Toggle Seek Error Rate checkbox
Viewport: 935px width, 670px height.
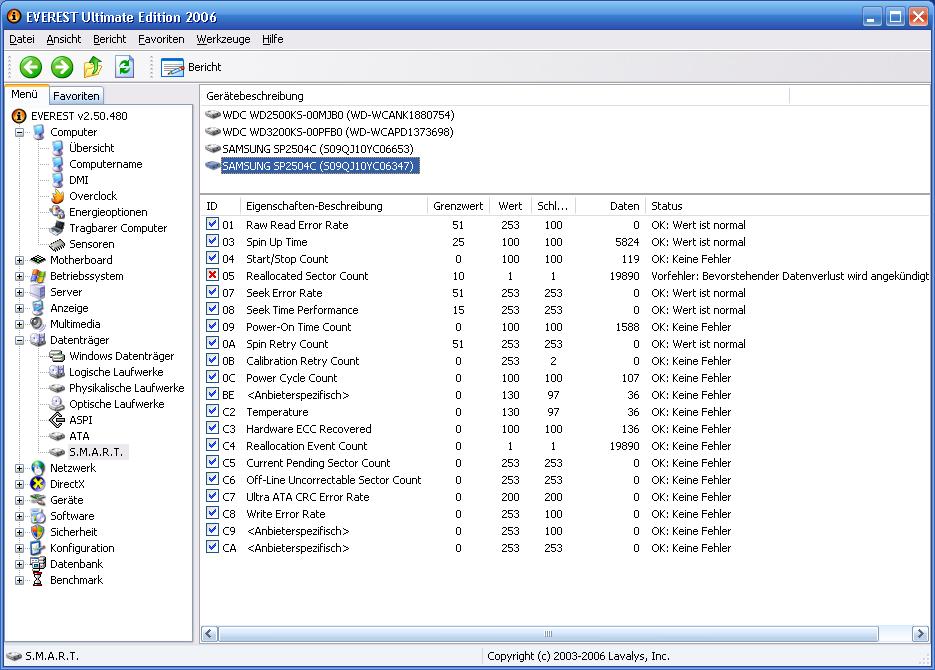212,292
